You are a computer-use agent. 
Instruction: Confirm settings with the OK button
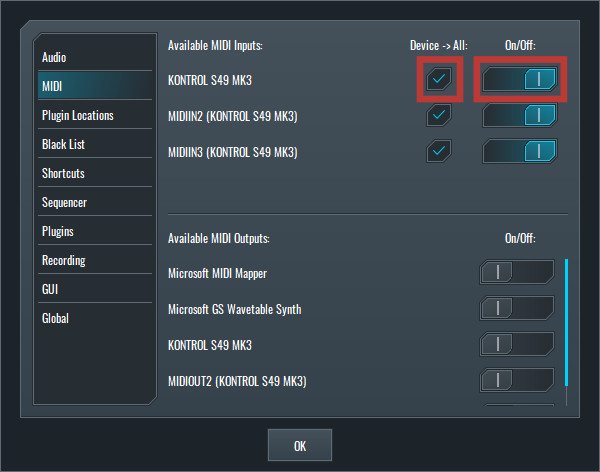pyautogui.click(x=300, y=445)
